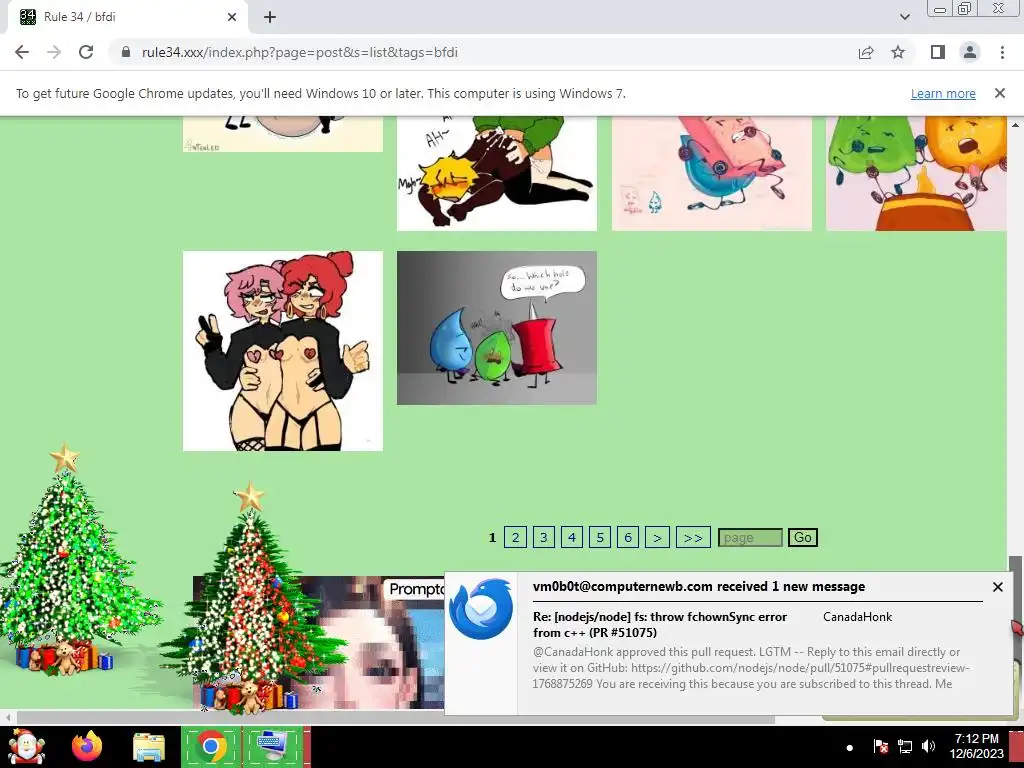Click the pull request message preview text
1024x768 pixels.
pos(751,667)
